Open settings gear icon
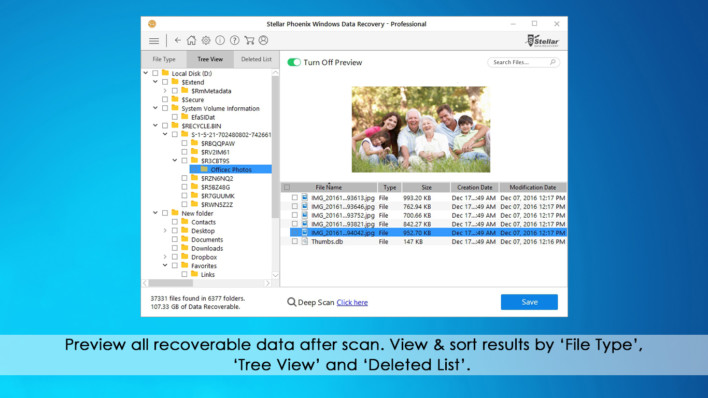708x398 pixels. (x=206, y=40)
